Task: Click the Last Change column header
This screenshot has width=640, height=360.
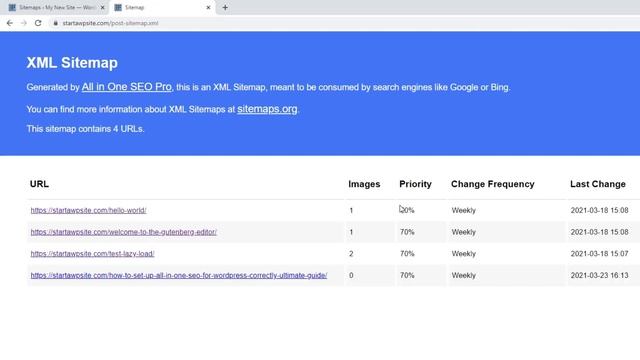Action: (x=598, y=184)
